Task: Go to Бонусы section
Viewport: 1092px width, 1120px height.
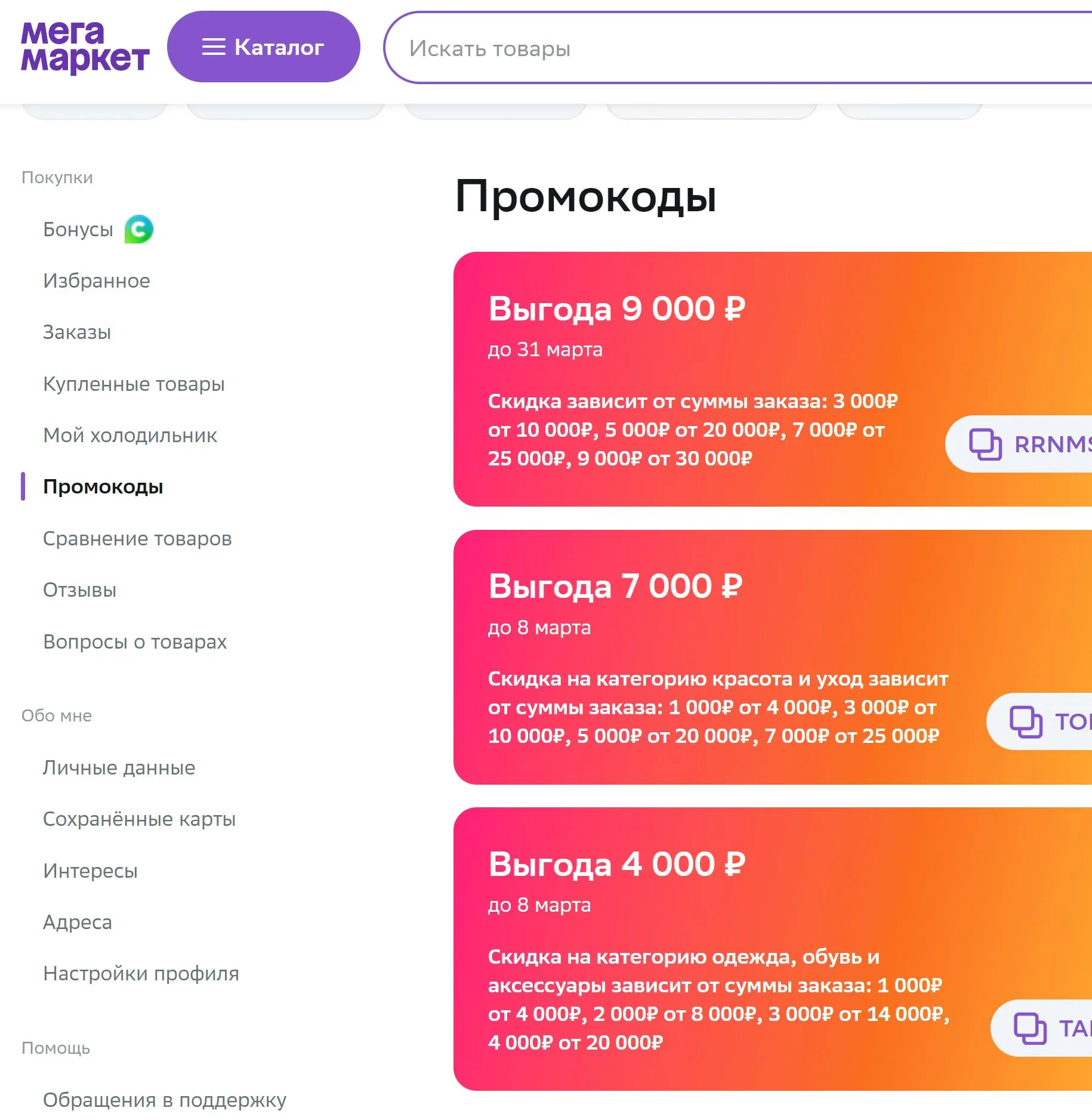Action: pyautogui.click(x=78, y=230)
